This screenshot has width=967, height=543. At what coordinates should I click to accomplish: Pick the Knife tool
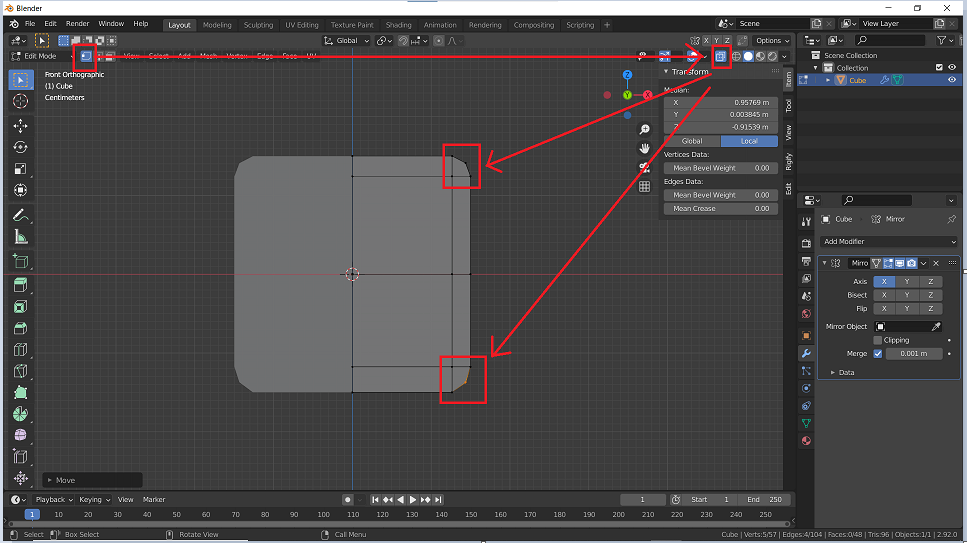pyautogui.click(x=20, y=371)
